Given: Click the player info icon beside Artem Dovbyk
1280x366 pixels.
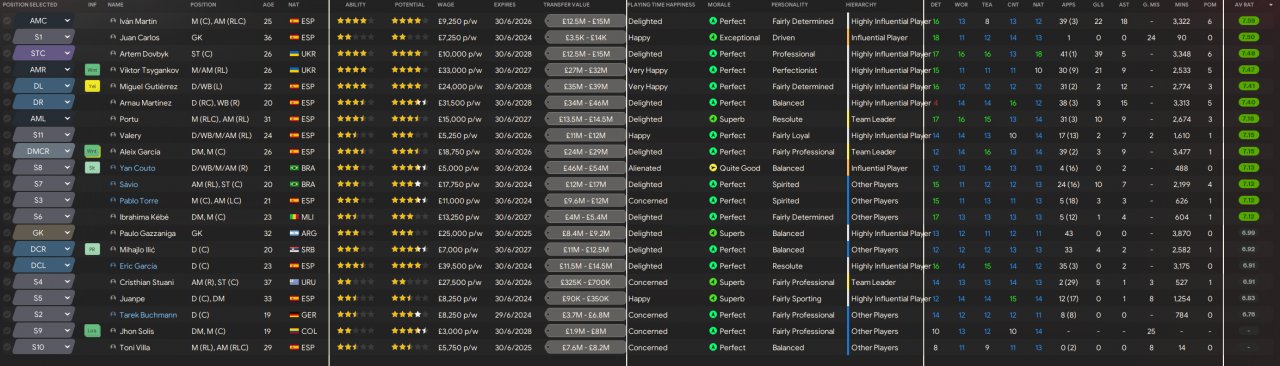Looking at the screenshot, I should (x=113, y=54).
